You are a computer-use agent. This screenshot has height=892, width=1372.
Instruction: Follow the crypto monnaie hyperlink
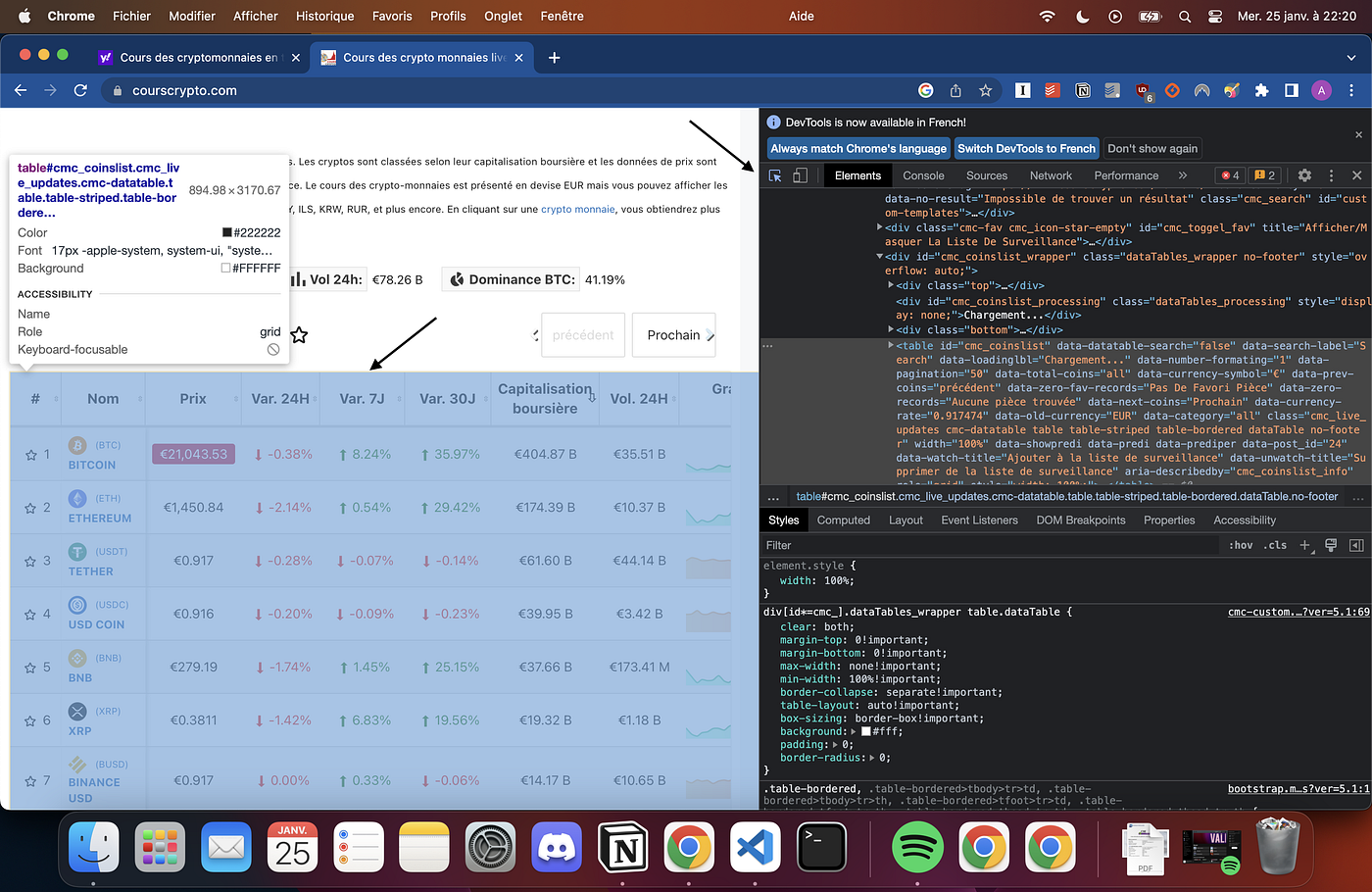578,209
